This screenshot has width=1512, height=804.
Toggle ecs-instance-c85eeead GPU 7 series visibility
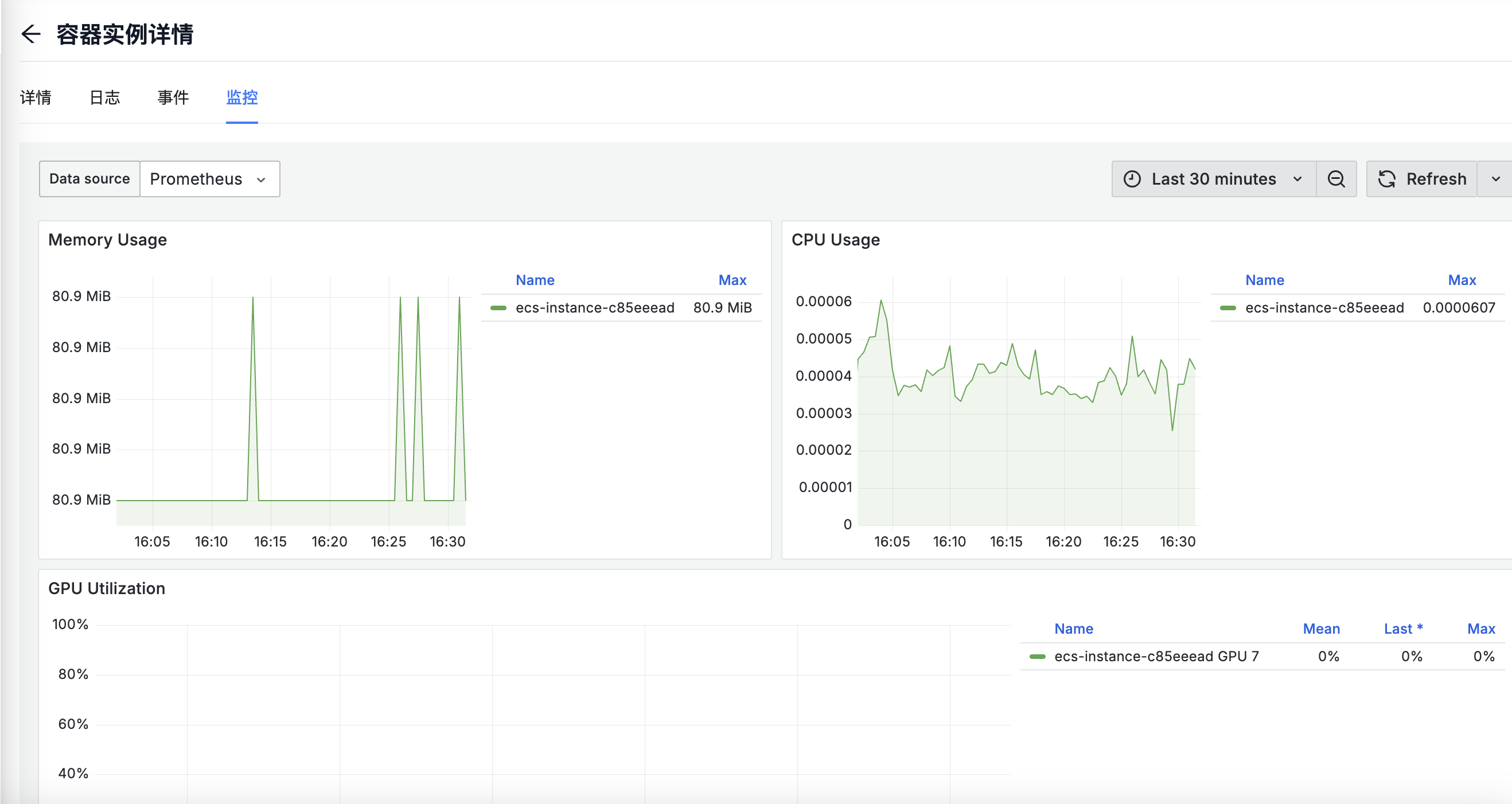[1156, 657]
